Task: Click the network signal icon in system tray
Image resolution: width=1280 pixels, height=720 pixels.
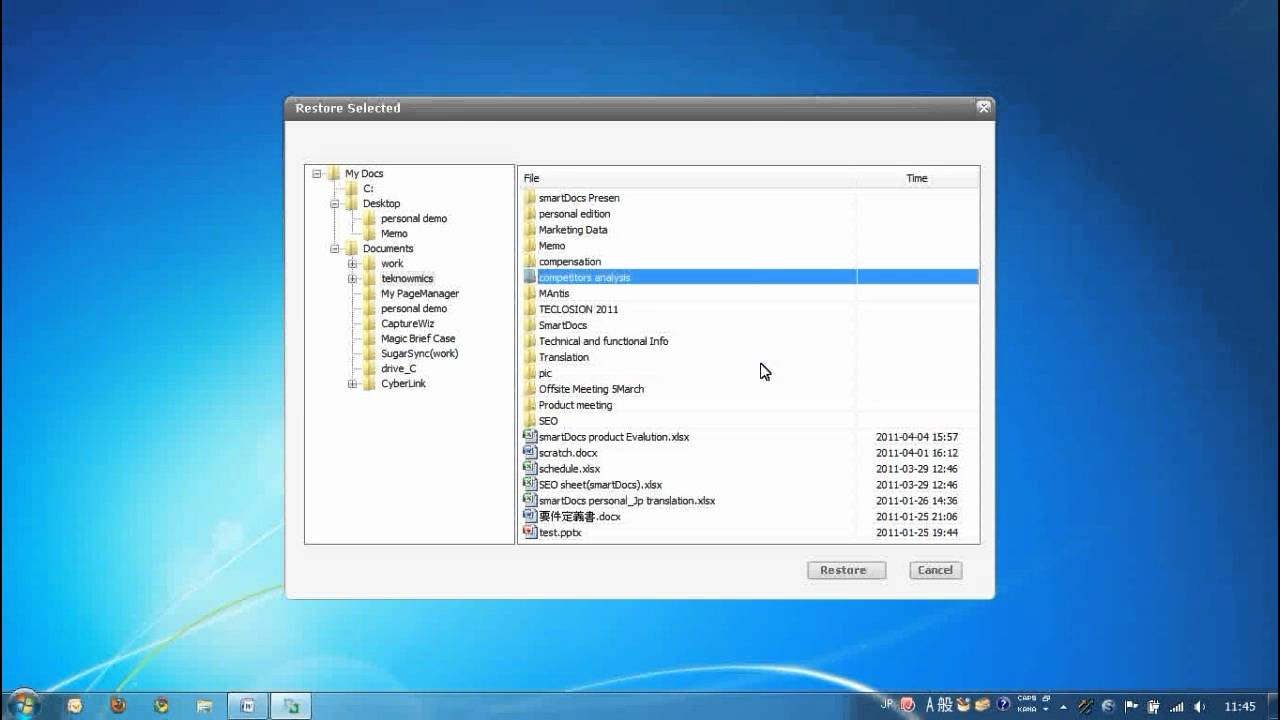Action: point(1177,706)
